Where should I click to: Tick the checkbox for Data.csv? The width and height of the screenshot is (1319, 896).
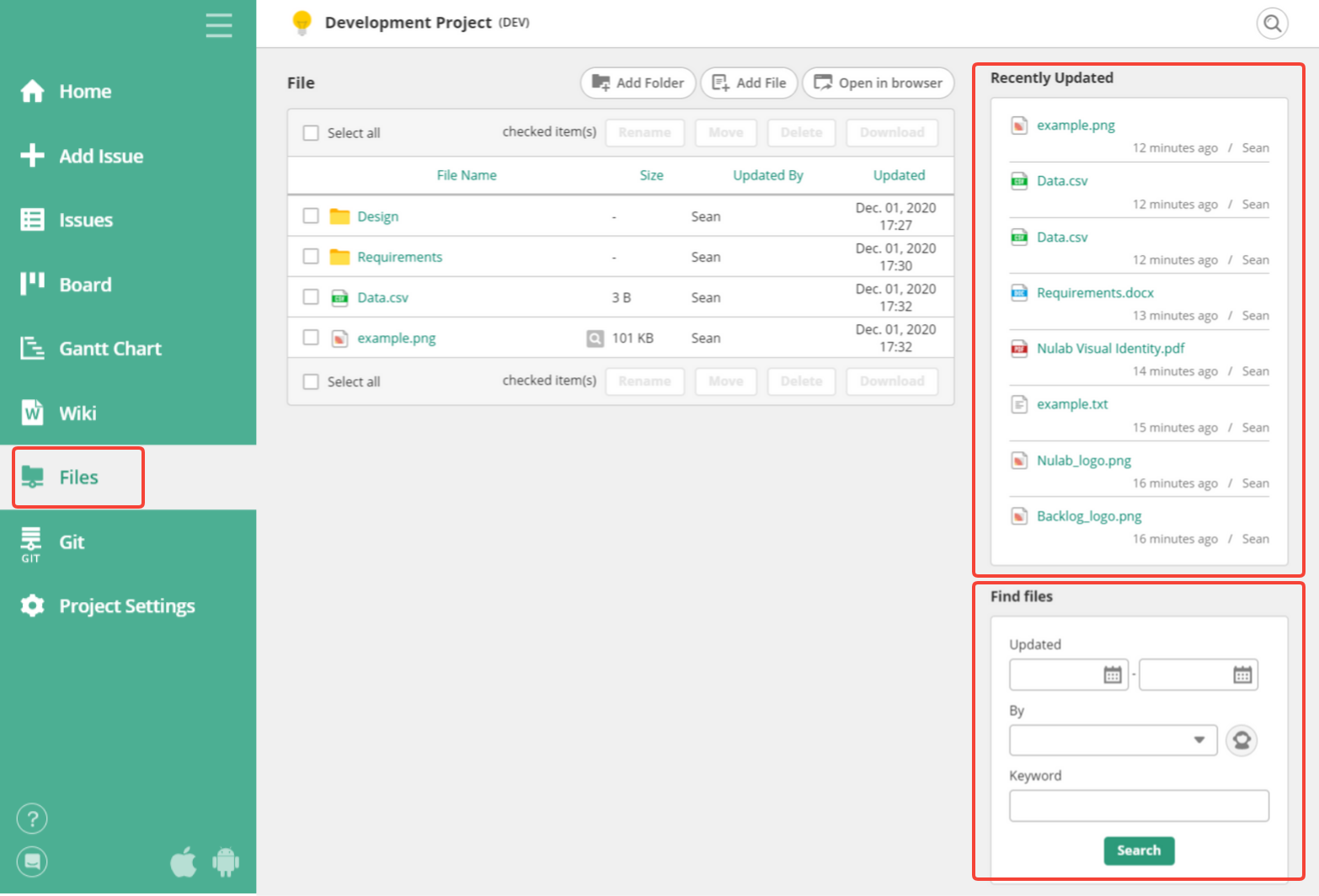click(311, 297)
